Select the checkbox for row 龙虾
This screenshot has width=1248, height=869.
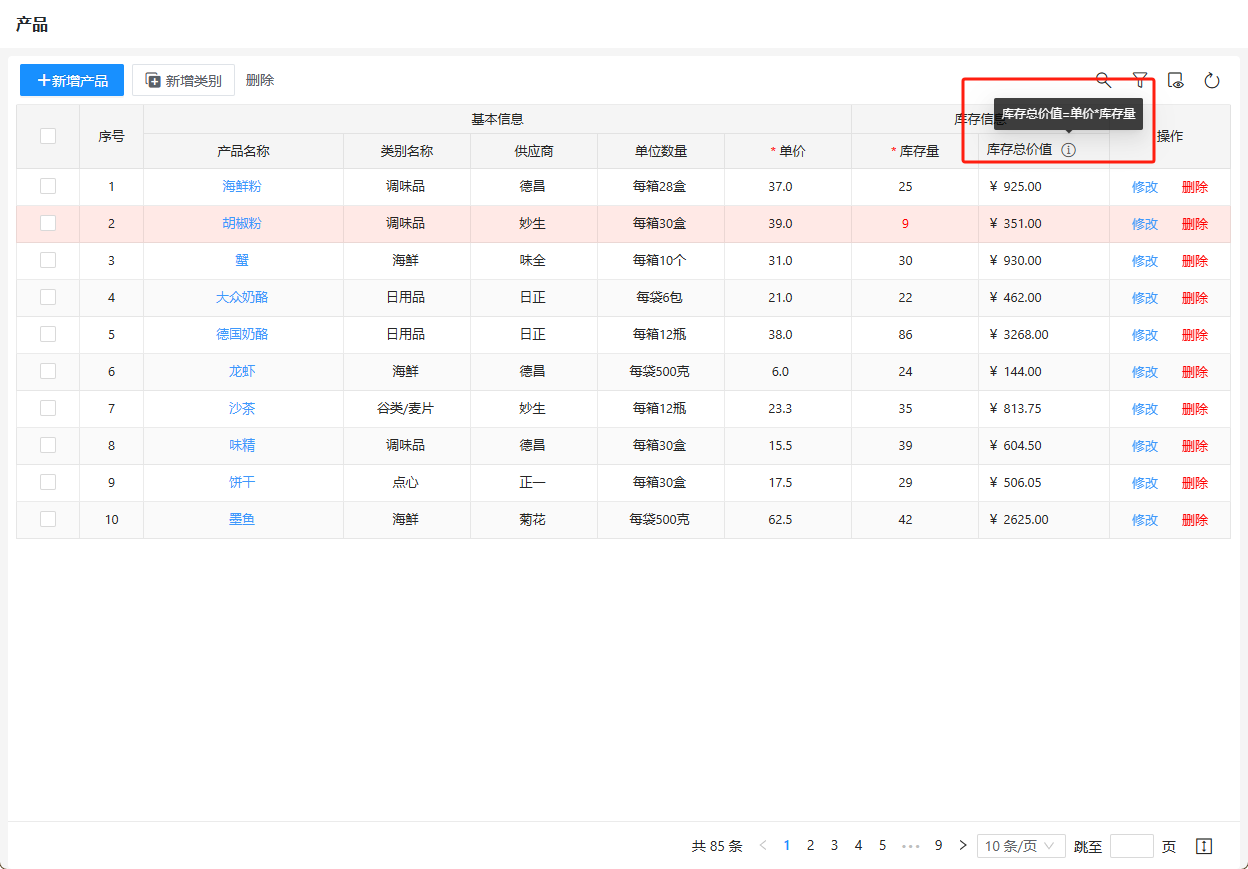(x=48, y=371)
